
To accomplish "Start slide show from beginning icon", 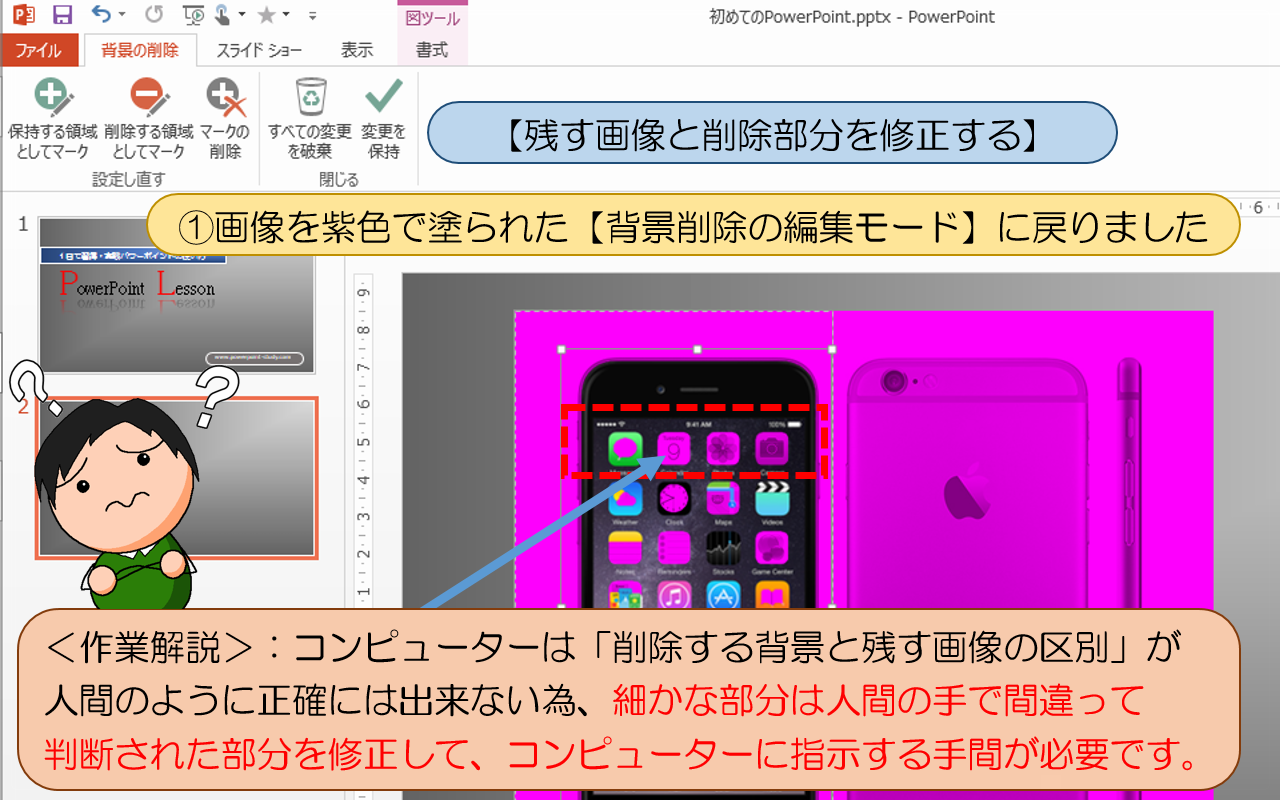I will pyautogui.click(x=194, y=15).
